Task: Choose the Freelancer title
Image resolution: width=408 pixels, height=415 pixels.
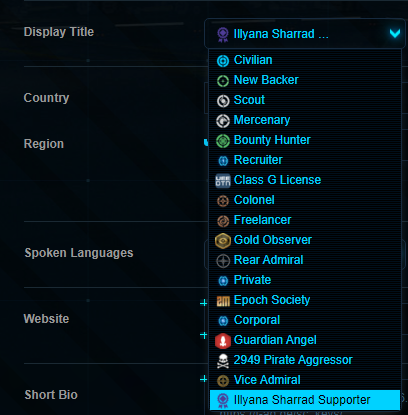Action: tap(305, 220)
